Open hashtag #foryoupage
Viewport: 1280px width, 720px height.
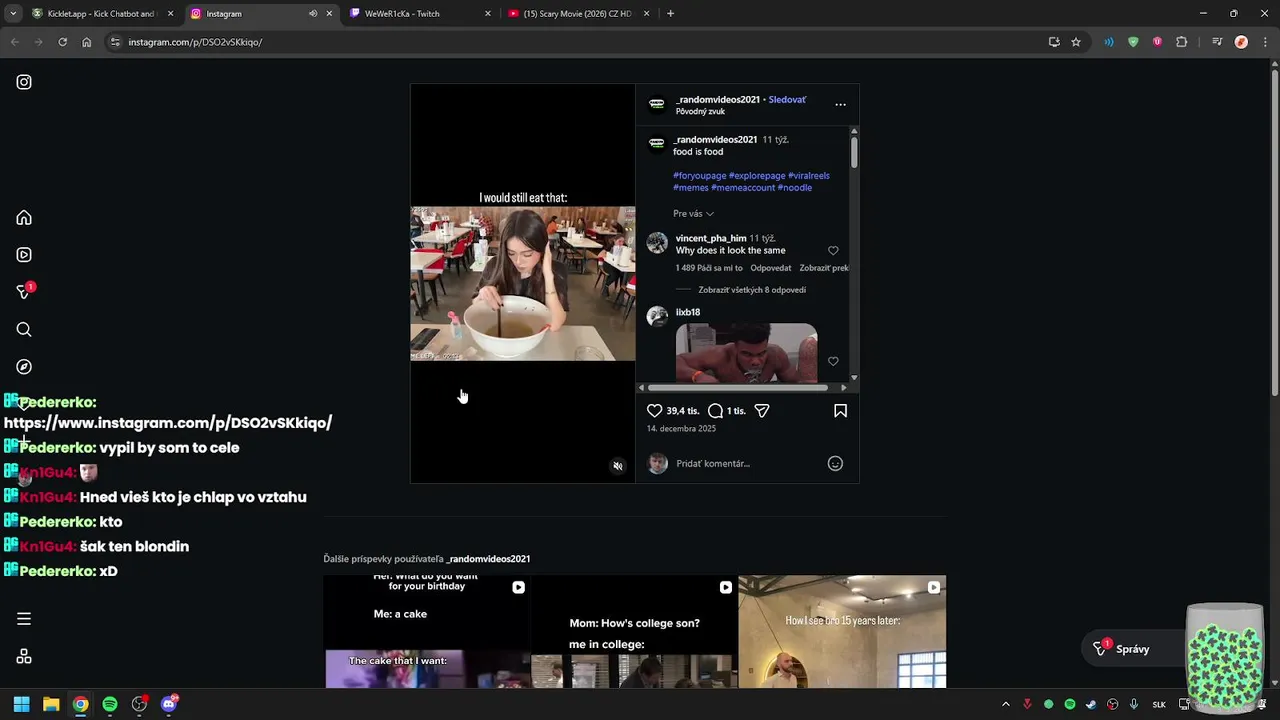point(699,176)
